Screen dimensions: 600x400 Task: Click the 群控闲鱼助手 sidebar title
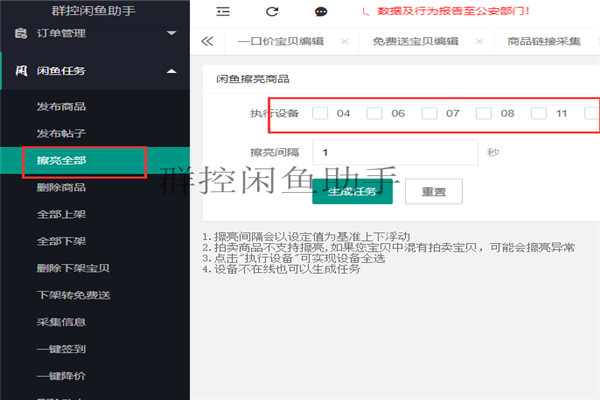(x=94, y=11)
